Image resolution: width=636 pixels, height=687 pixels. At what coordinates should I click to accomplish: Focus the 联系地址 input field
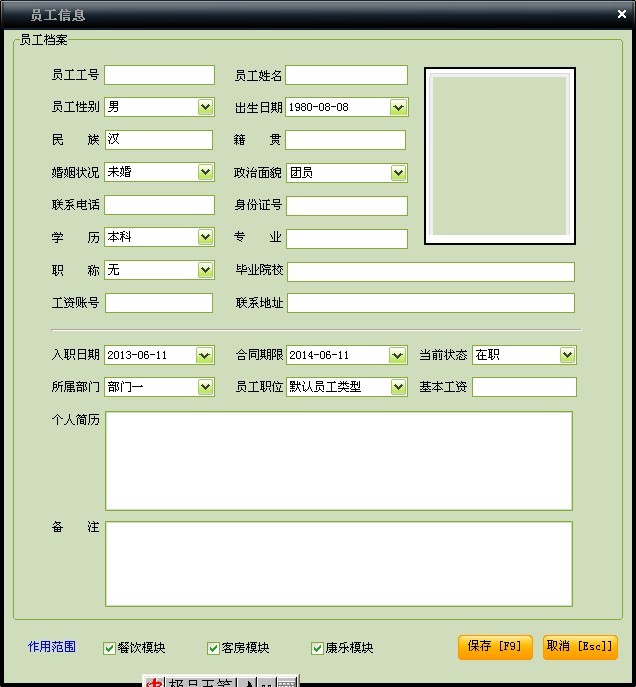pyautogui.click(x=431, y=303)
